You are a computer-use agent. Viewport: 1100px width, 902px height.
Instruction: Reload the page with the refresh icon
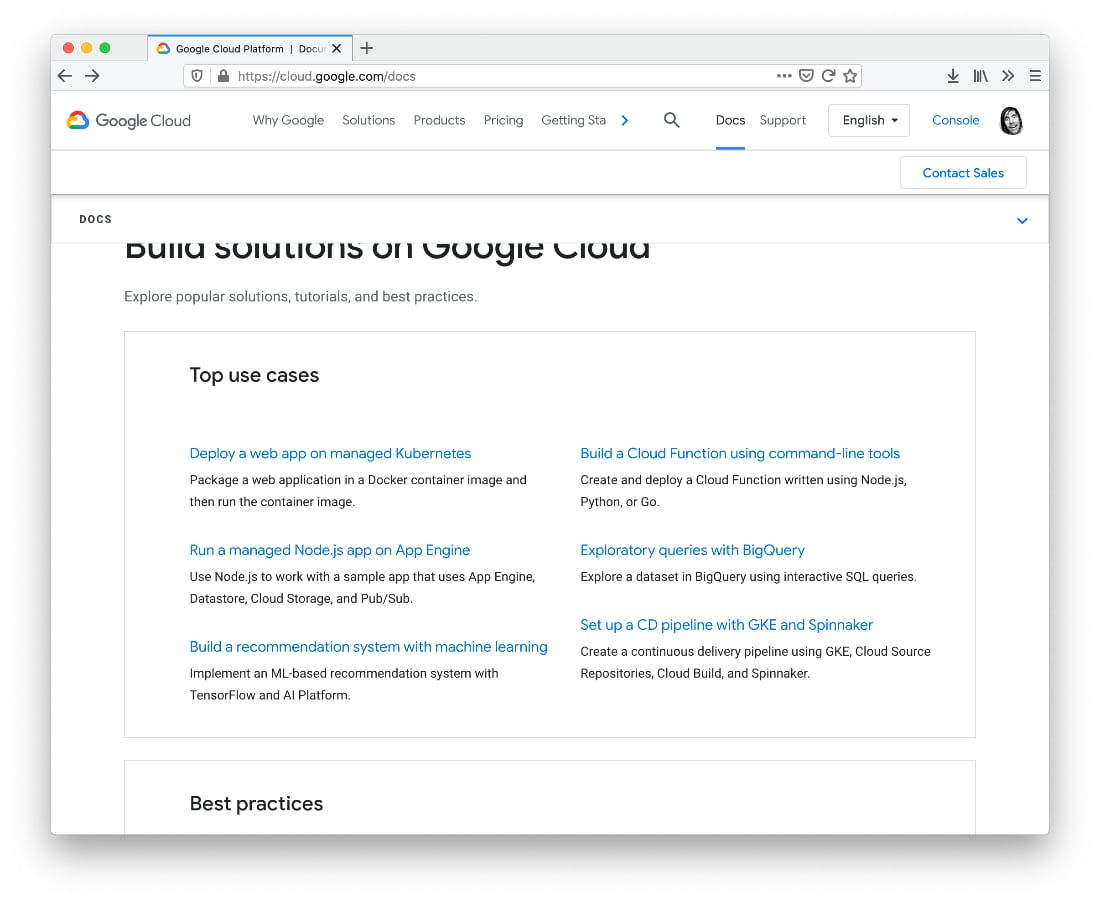pyautogui.click(x=829, y=76)
